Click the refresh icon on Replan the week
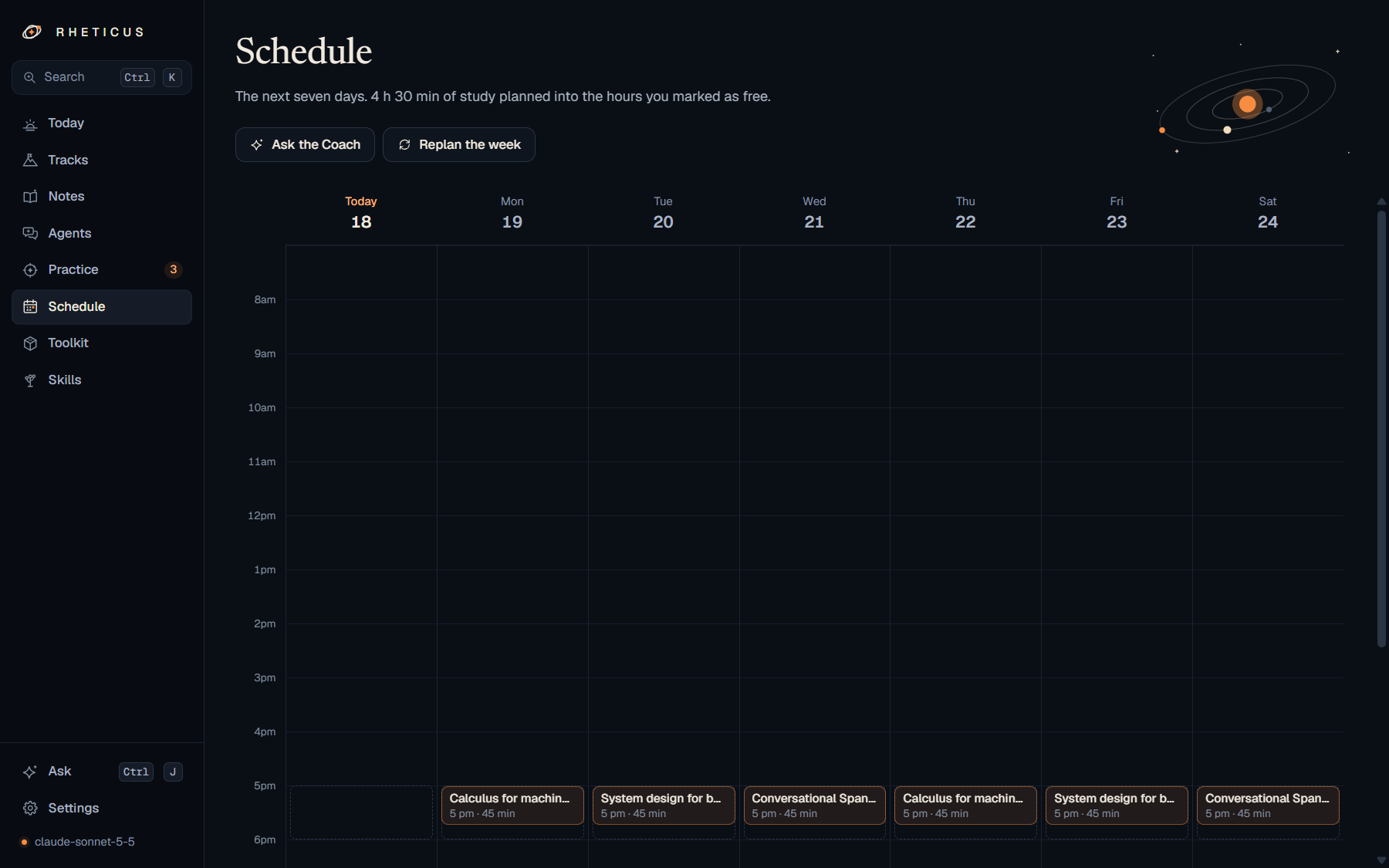The height and width of the screenshot is (868, 1389). point(404,145)
